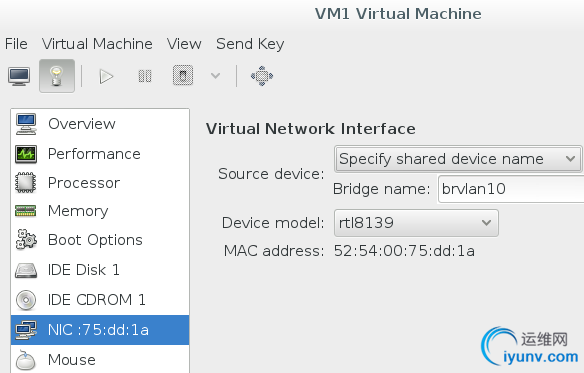Expand the Device model rtl8139 dropdown

(416, 223)
